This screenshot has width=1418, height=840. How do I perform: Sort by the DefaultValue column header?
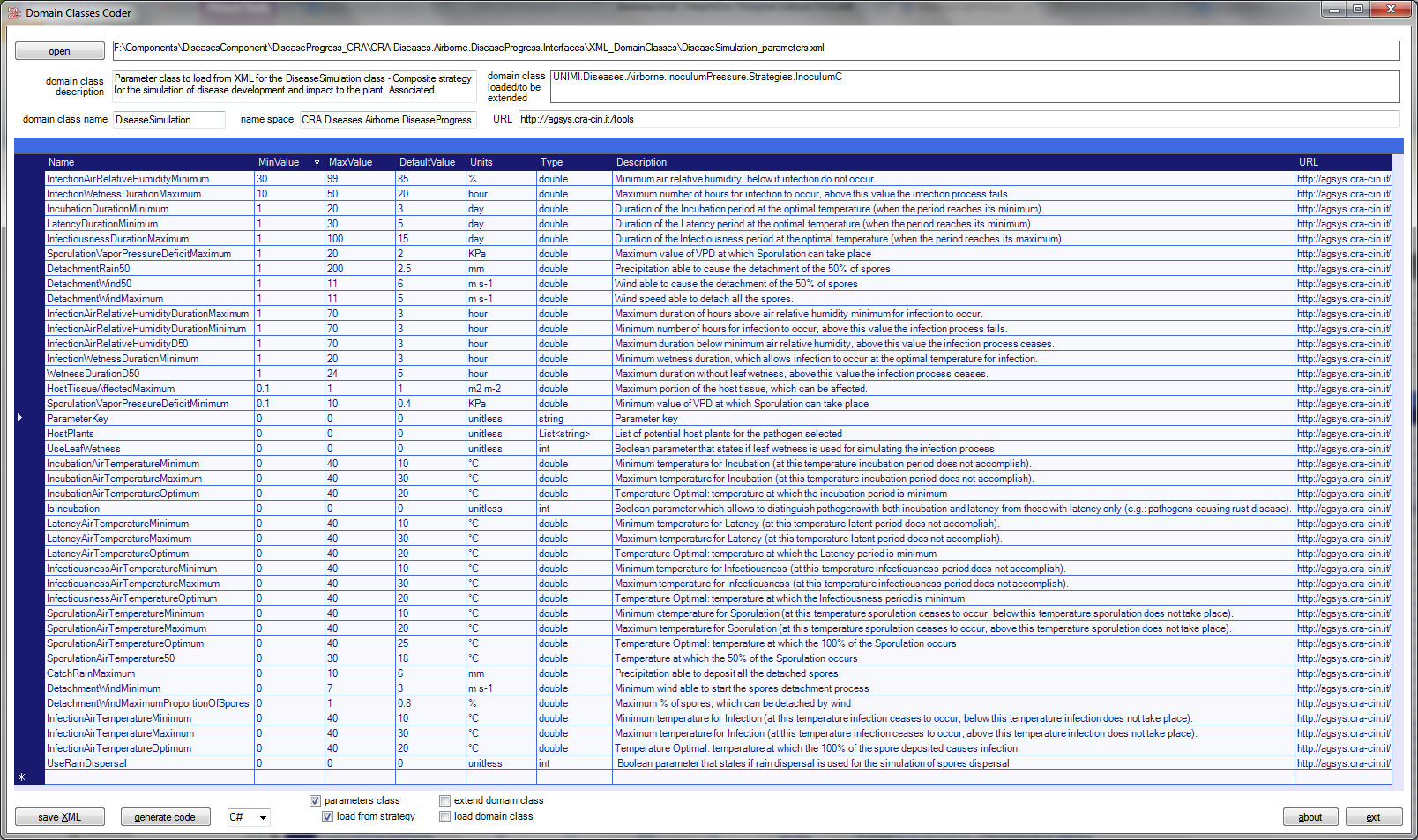click(x=430, y=162)
